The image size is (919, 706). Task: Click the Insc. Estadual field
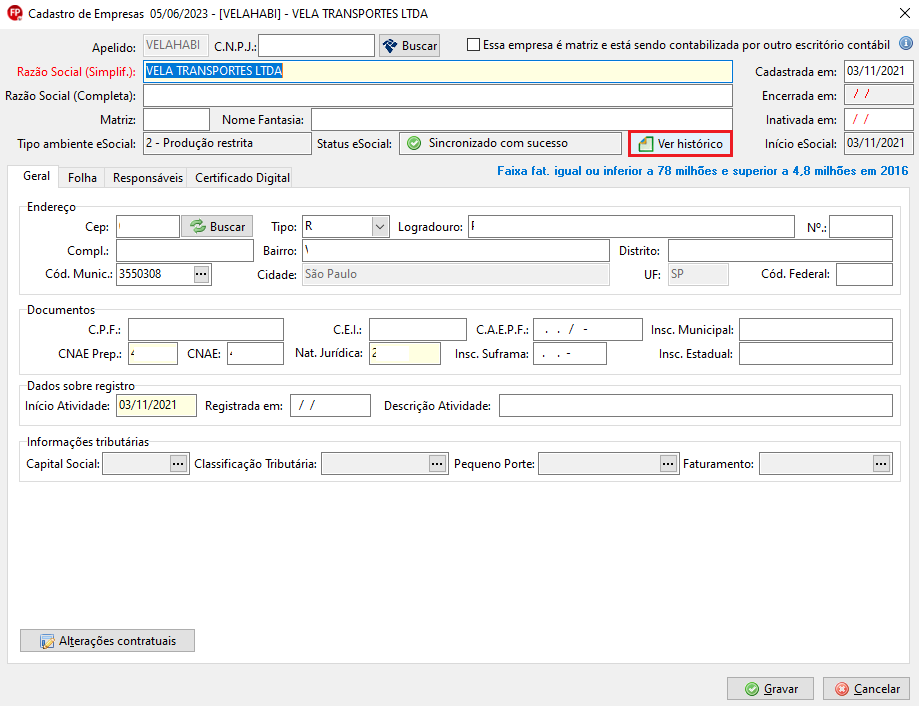coord(816,353)
